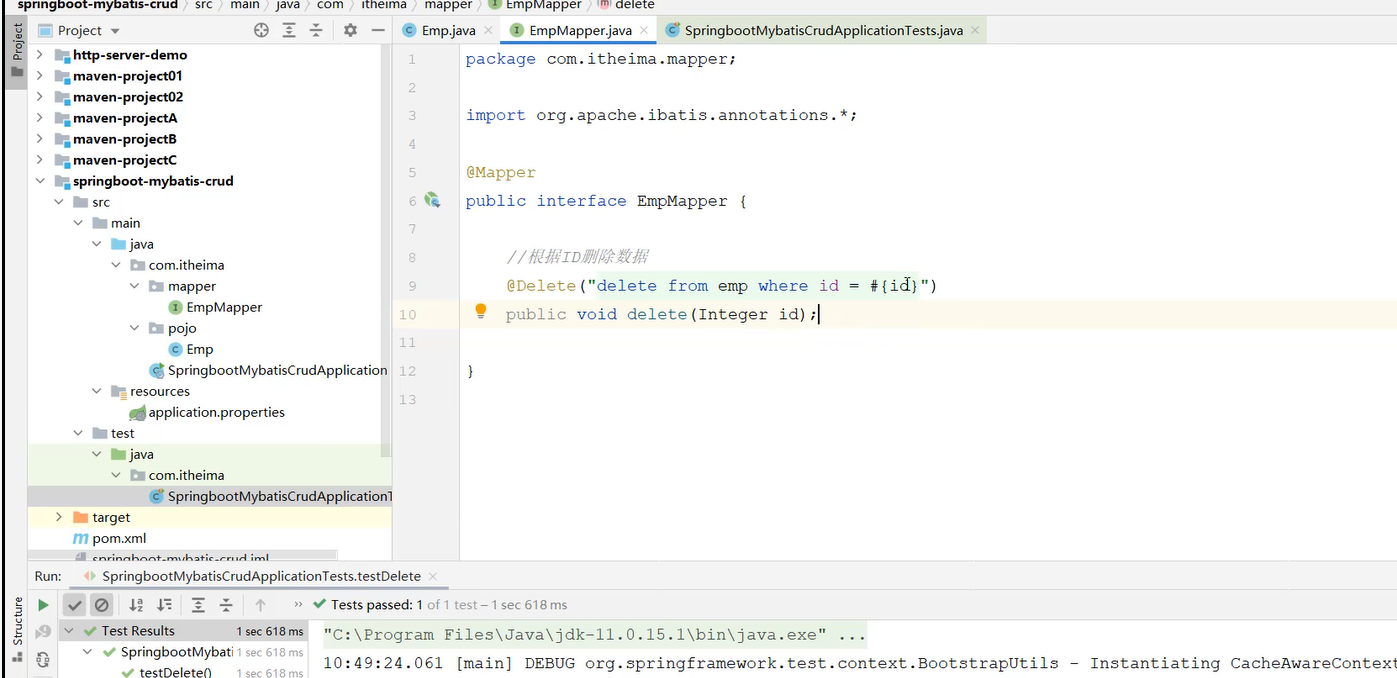The height and width of the screenshot is (678, 1397).
Task: Open the Project view dropdown
Action: pyautogui.click(x=115, y=31)
